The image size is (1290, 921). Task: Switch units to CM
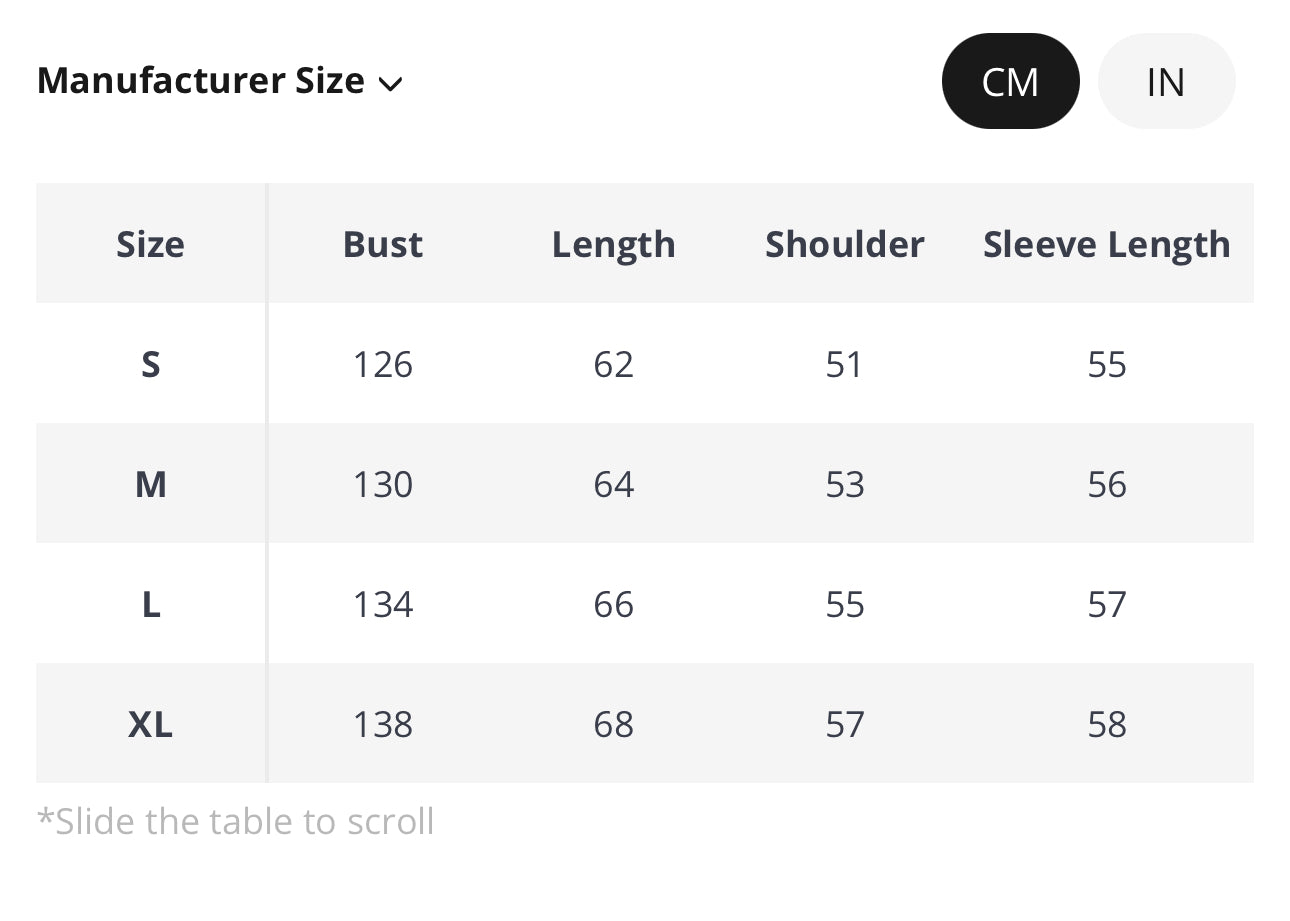coord(1010,81)
